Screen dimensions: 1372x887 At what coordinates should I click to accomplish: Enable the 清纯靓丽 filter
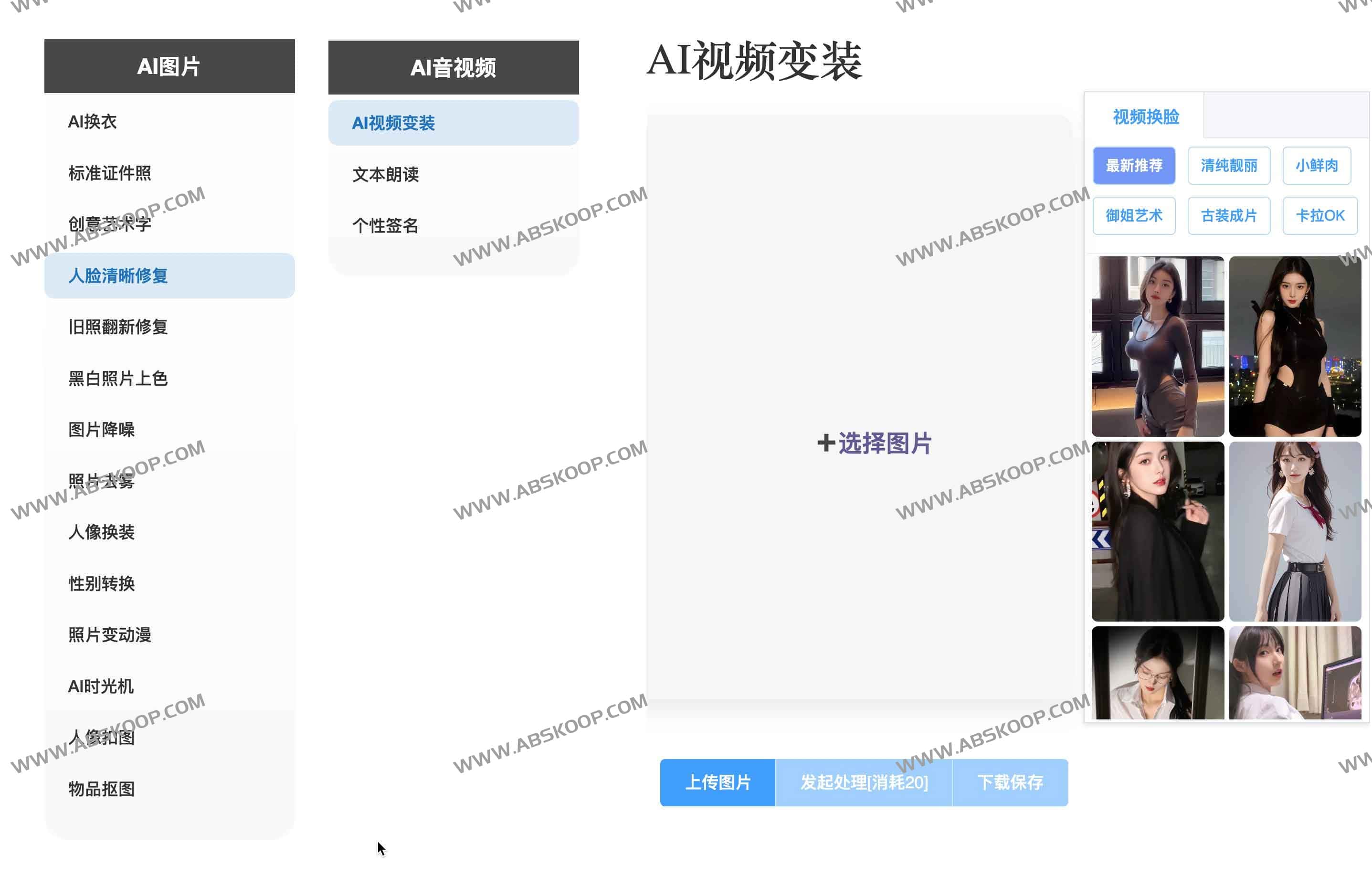click(x=1229, y=165)
